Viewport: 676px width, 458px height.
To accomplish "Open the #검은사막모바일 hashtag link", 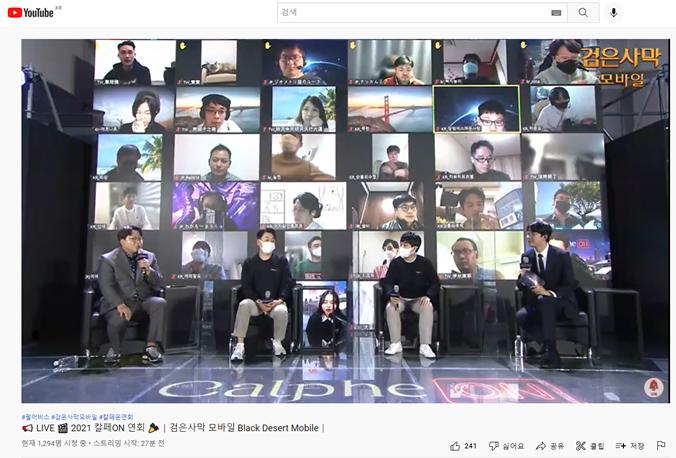I will pos(74,417).
